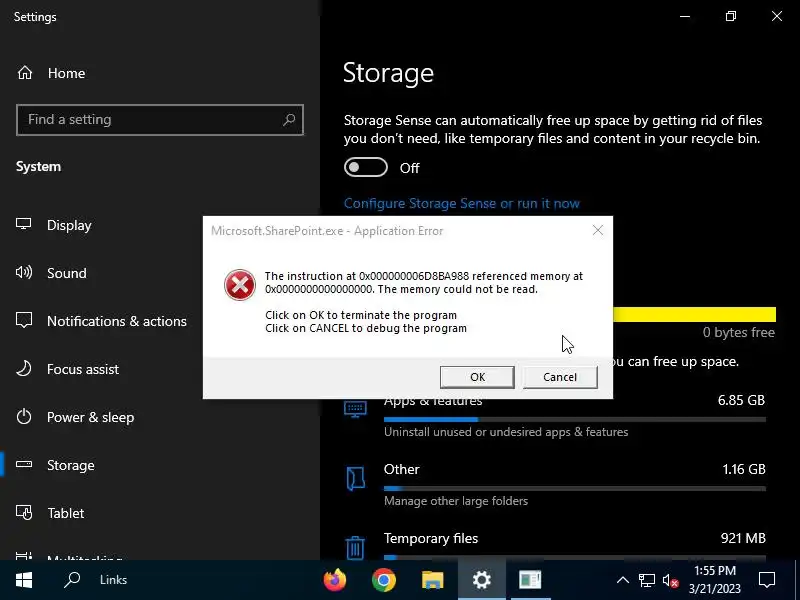Click the 6.85 GB apps size value
Viewport: 800px width, 600px height.
pyautogui.click(x=741, y=400)
